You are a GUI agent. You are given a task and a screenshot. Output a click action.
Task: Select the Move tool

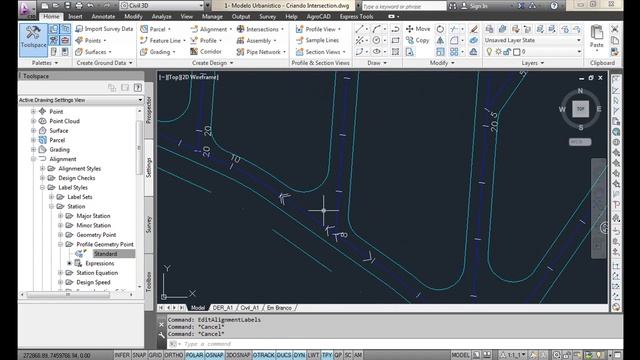pyautogui.click(x=418, y=29)
